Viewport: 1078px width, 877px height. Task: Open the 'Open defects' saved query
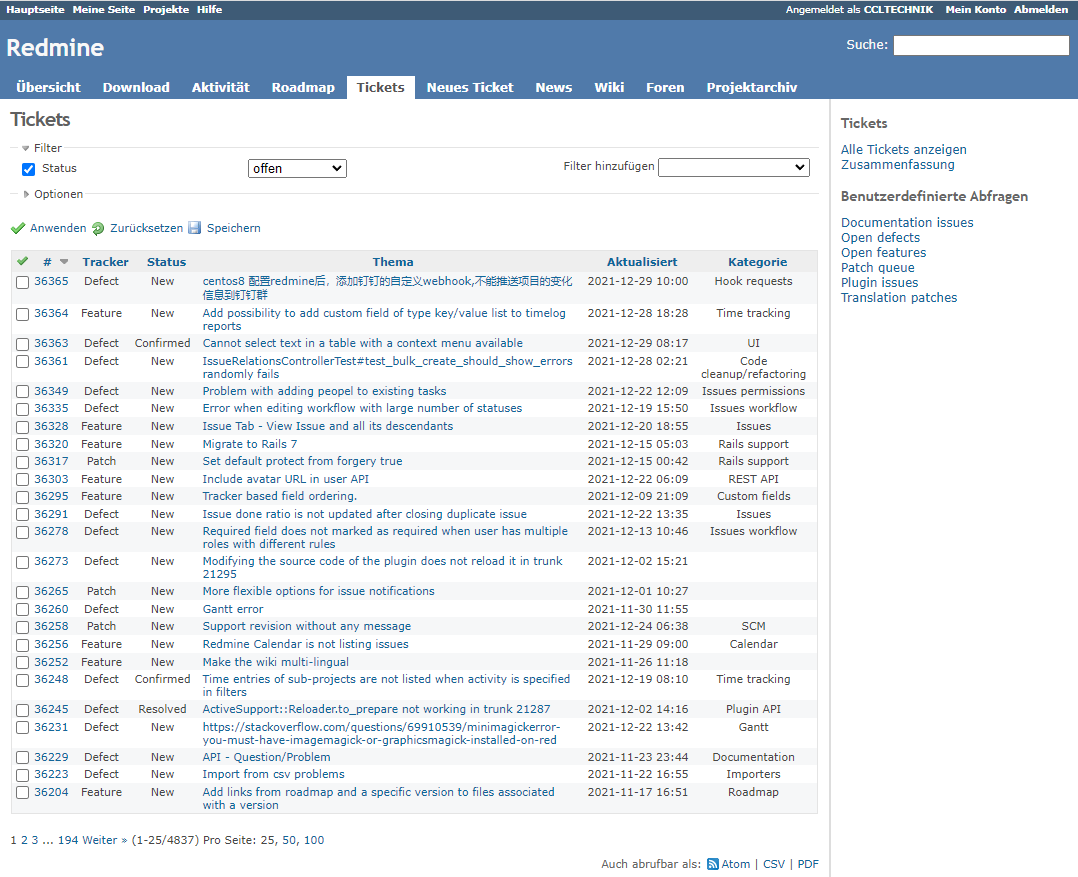880,238
